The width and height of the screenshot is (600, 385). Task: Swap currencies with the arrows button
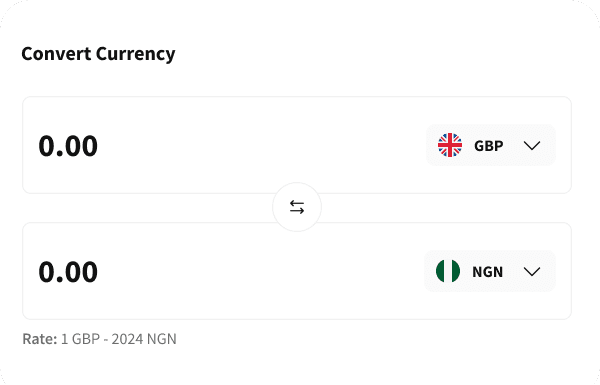[x=297, y=207]
